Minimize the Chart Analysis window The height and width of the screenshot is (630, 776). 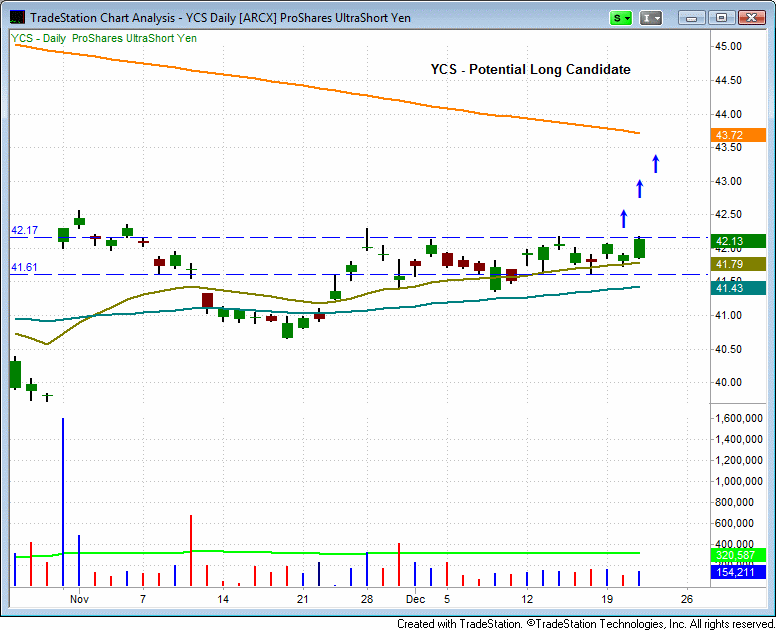coord(692,18)
